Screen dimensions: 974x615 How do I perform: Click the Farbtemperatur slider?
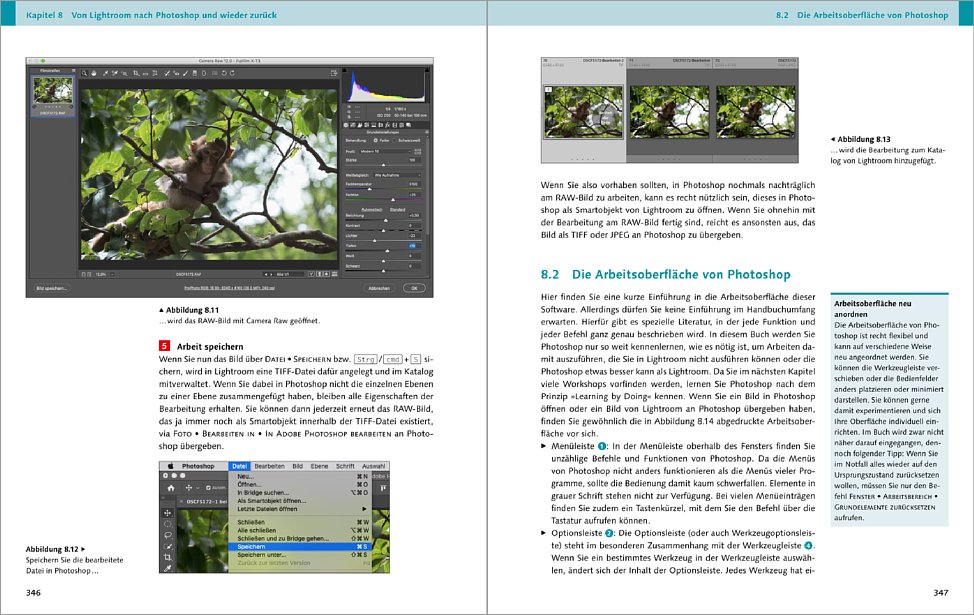tap(384, 189)
